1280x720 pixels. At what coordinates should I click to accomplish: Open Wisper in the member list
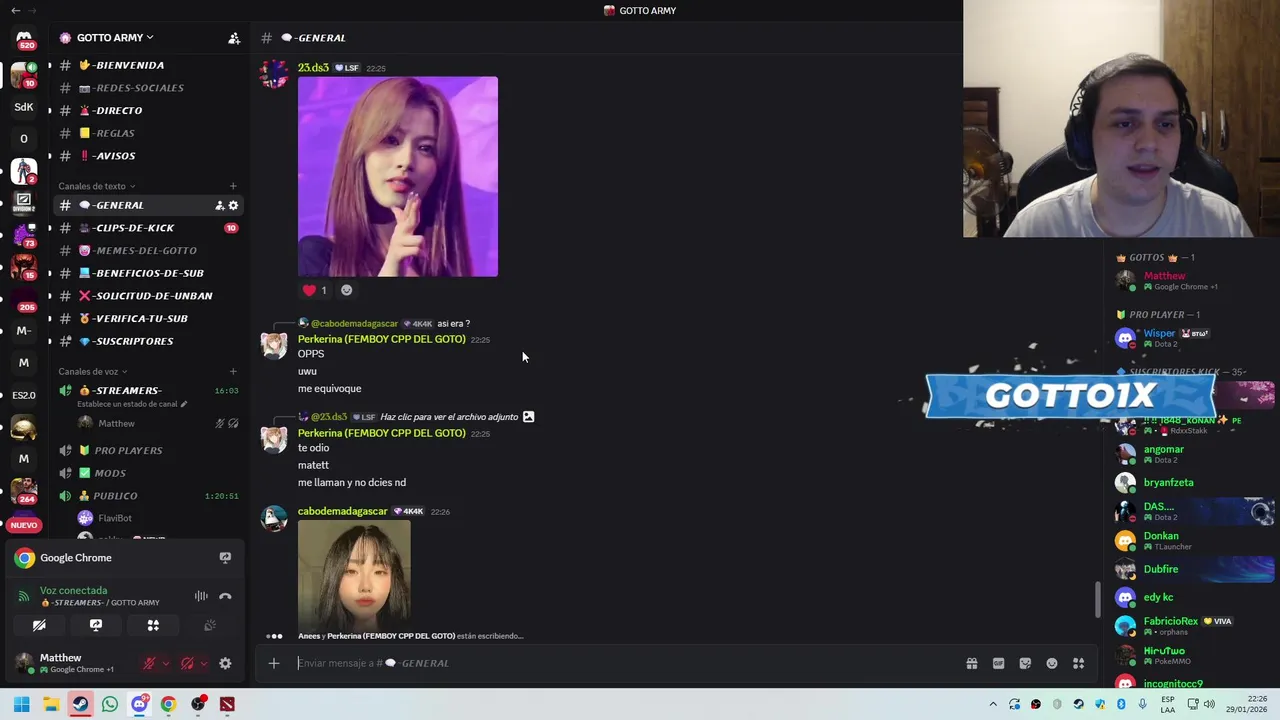coord(1194,338)
